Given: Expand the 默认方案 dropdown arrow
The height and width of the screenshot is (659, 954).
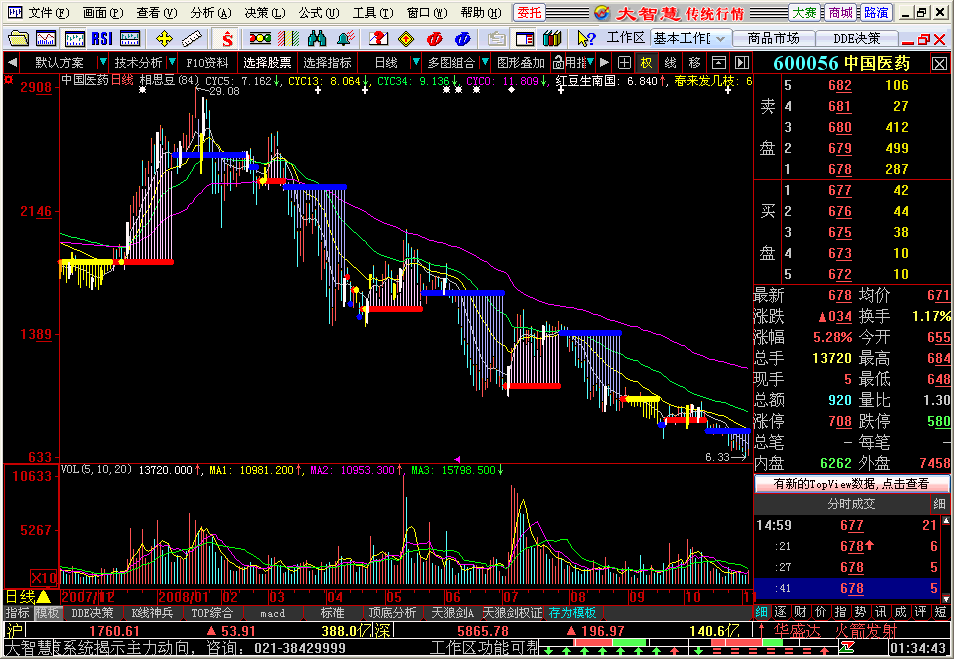Looking at the screenshot, I should (x=103, y=62).
